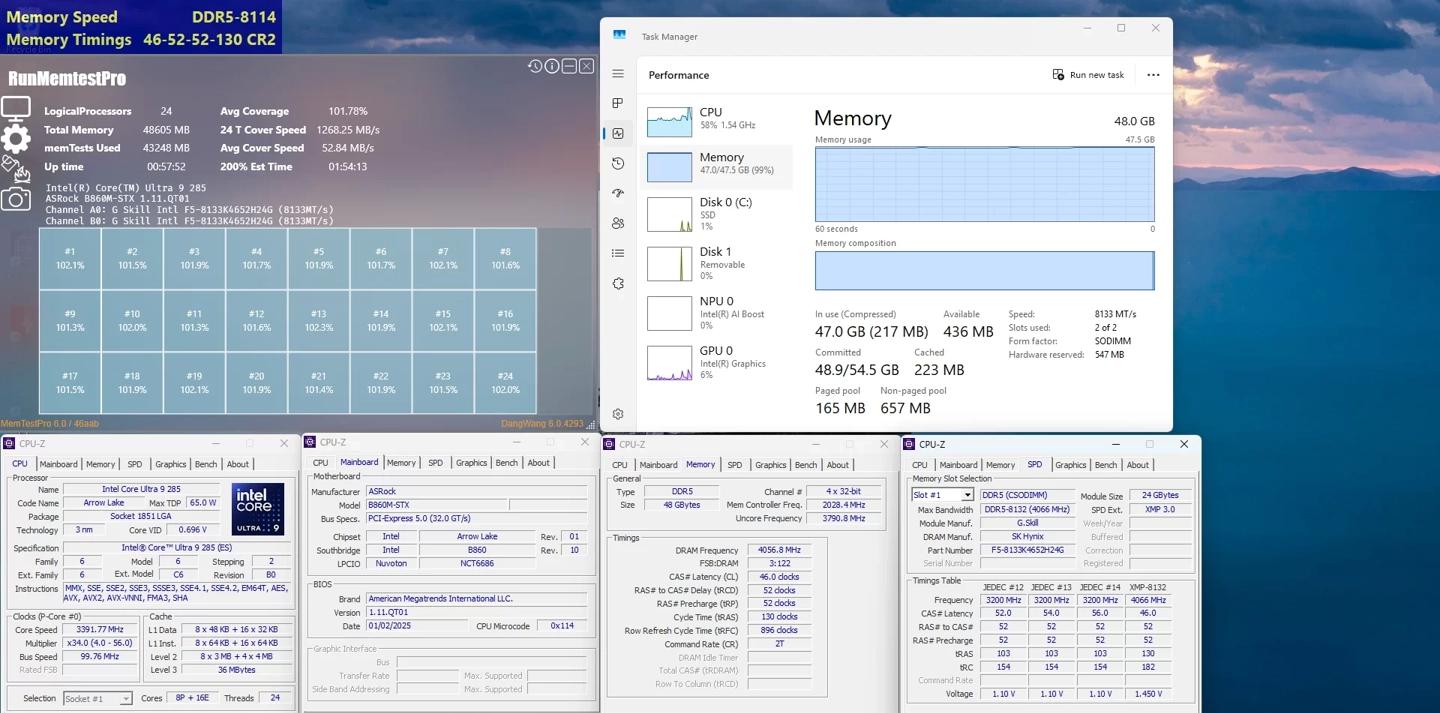
Task: Select Disk 1 Removable in Task Manager
Action: [x=715, y=263]
